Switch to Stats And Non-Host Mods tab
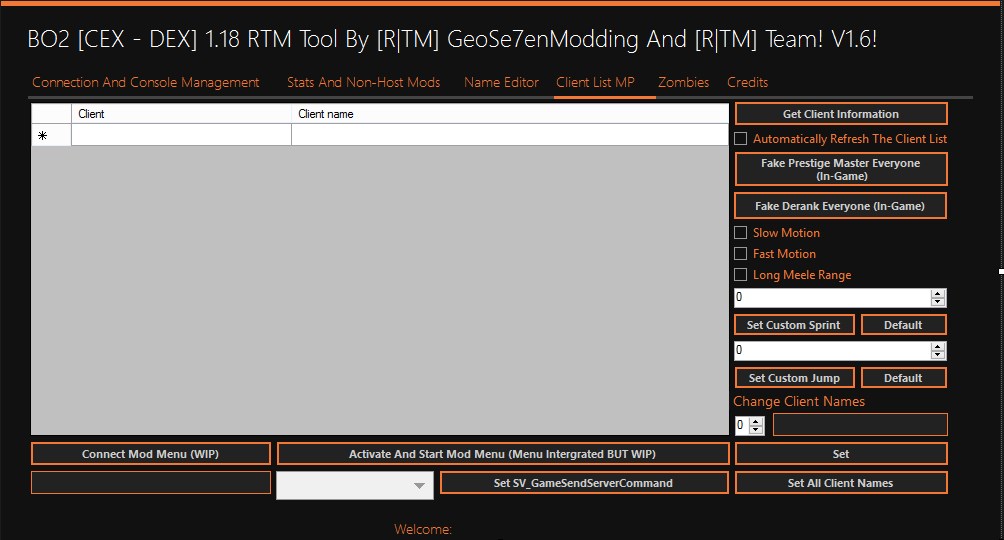The width and height of the screenshot is (1004, 540). pos(363,83)
